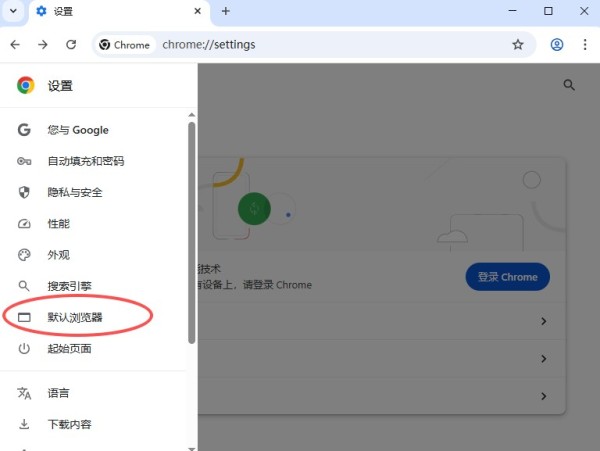This screenshot has width=600, height=451.
Task: Click the window icon for 默认浏览器
Action: tap(24, 317)
